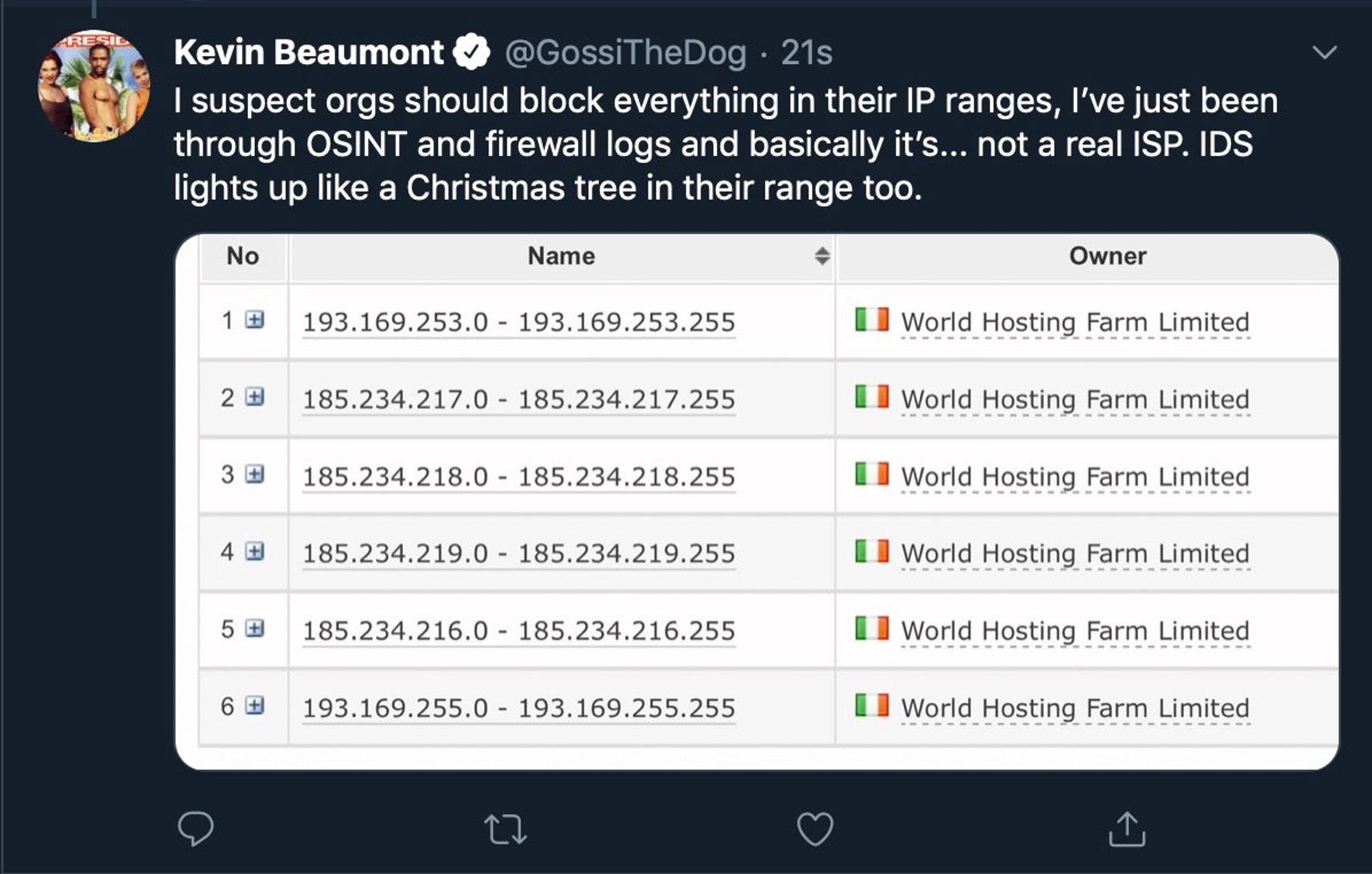Image resolution: width=1372 pixels, height=874 pixels.
Task: Open the tweet options chevron menu
Action: pos(1324,53)
